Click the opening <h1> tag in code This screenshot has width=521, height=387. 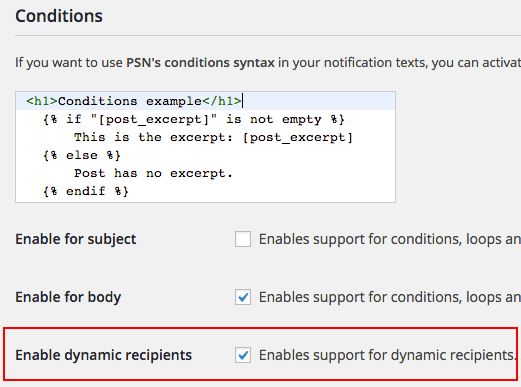42,101
